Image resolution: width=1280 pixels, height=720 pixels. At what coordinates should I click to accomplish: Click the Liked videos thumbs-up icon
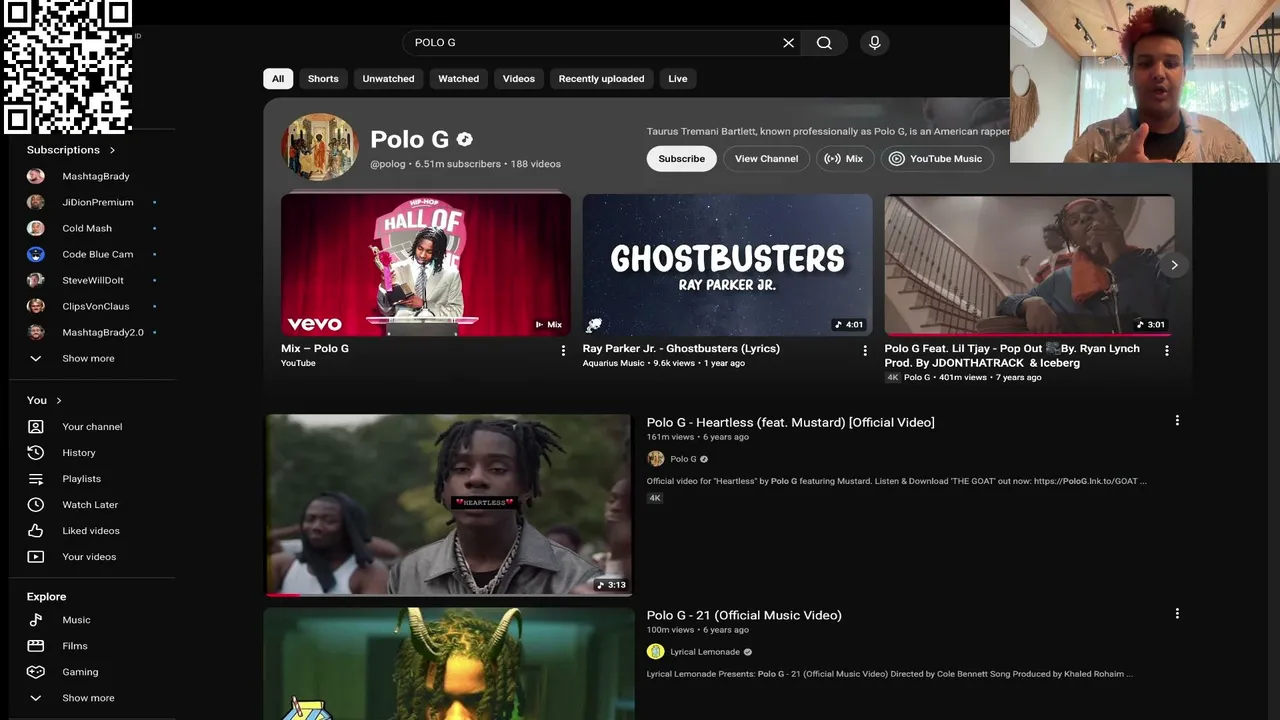tap(36, 530)
